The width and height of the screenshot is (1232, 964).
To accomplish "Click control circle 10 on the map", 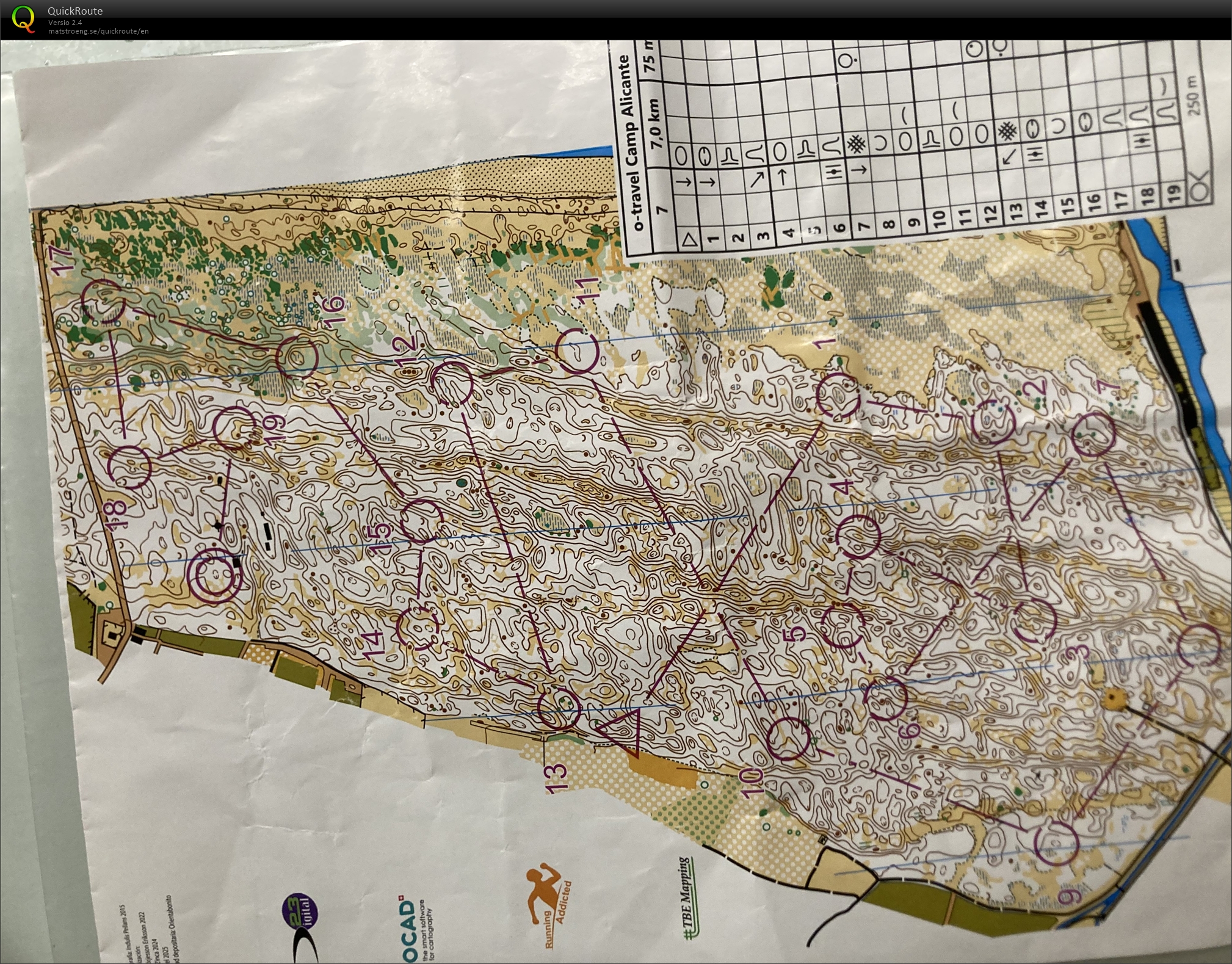I will pyautogui.click(x=788, y=739).
